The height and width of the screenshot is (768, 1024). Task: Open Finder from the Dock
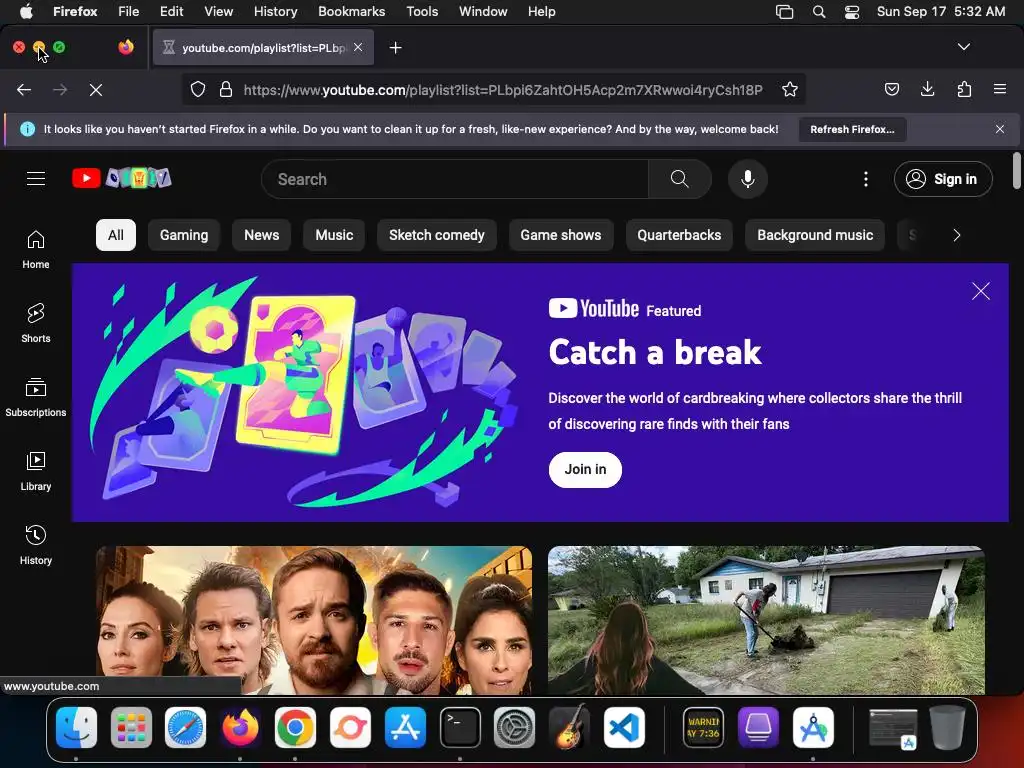(76, 728)
